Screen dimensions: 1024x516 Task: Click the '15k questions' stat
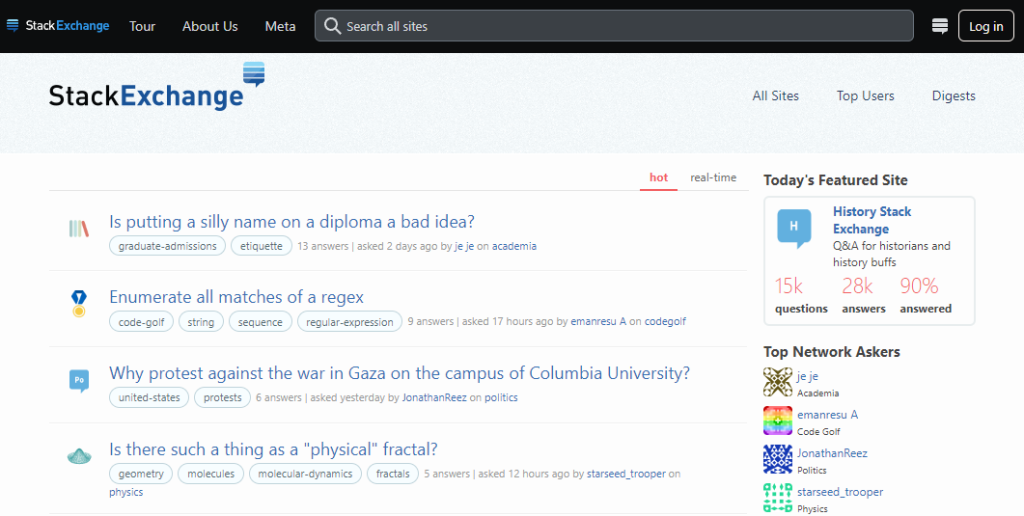(801, 295)
